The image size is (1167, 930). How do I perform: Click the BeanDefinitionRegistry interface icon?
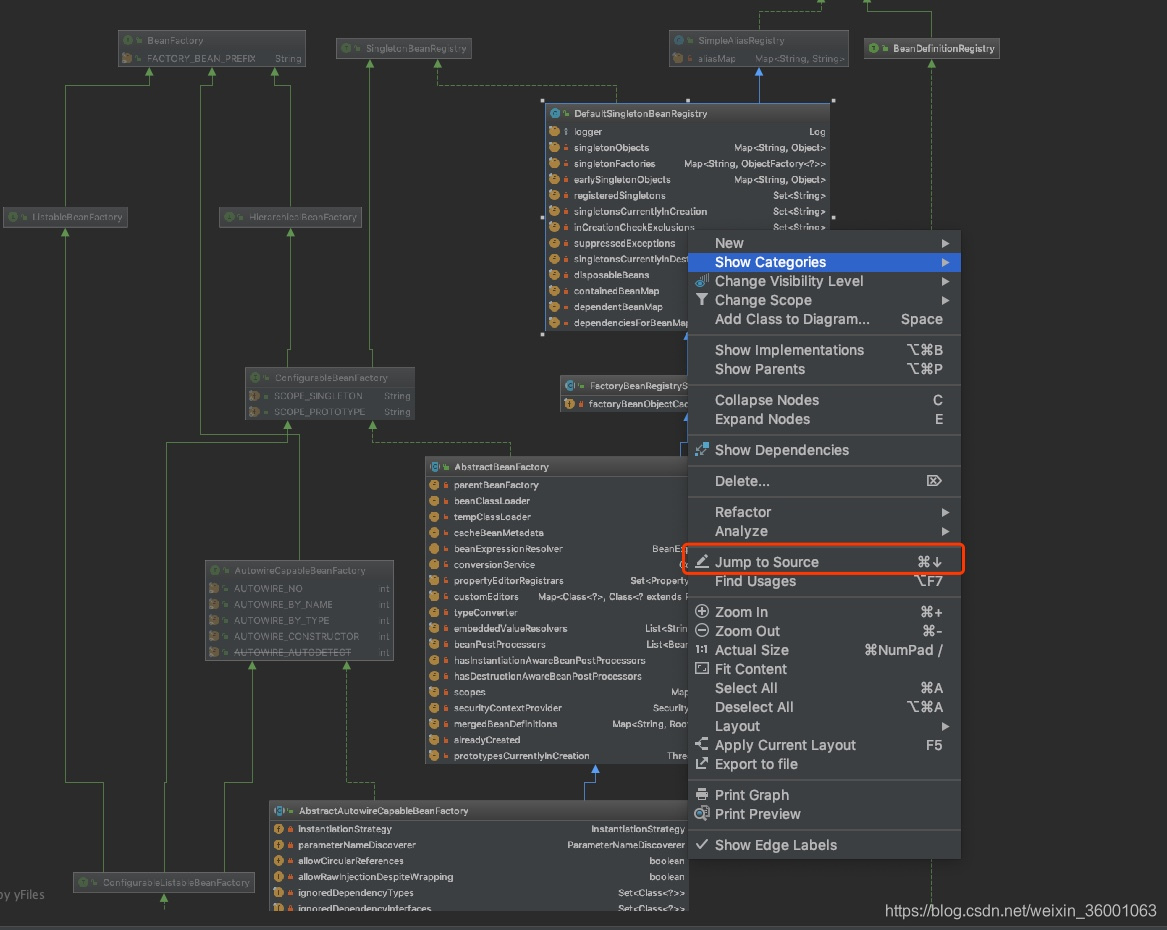(x=874, y=48)
